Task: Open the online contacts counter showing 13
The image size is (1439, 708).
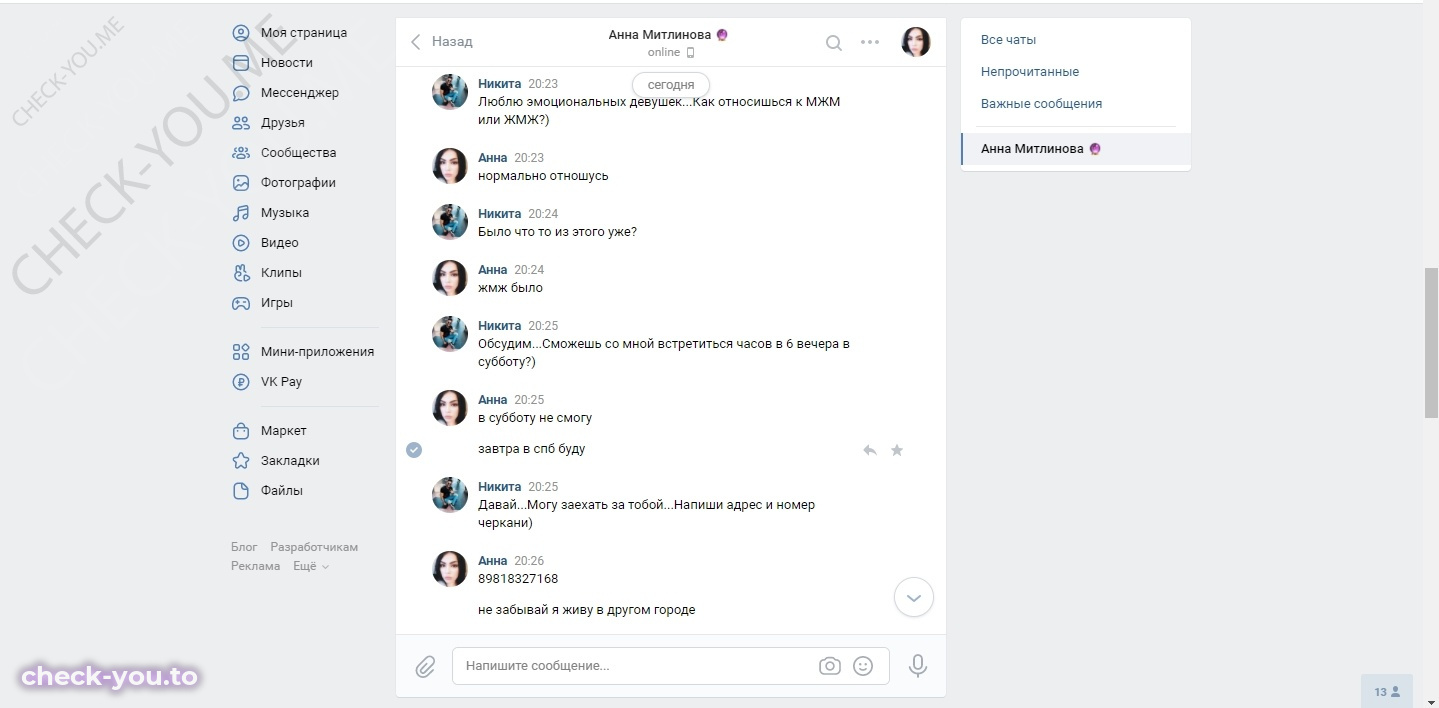Action: [x=1387, y=691]
